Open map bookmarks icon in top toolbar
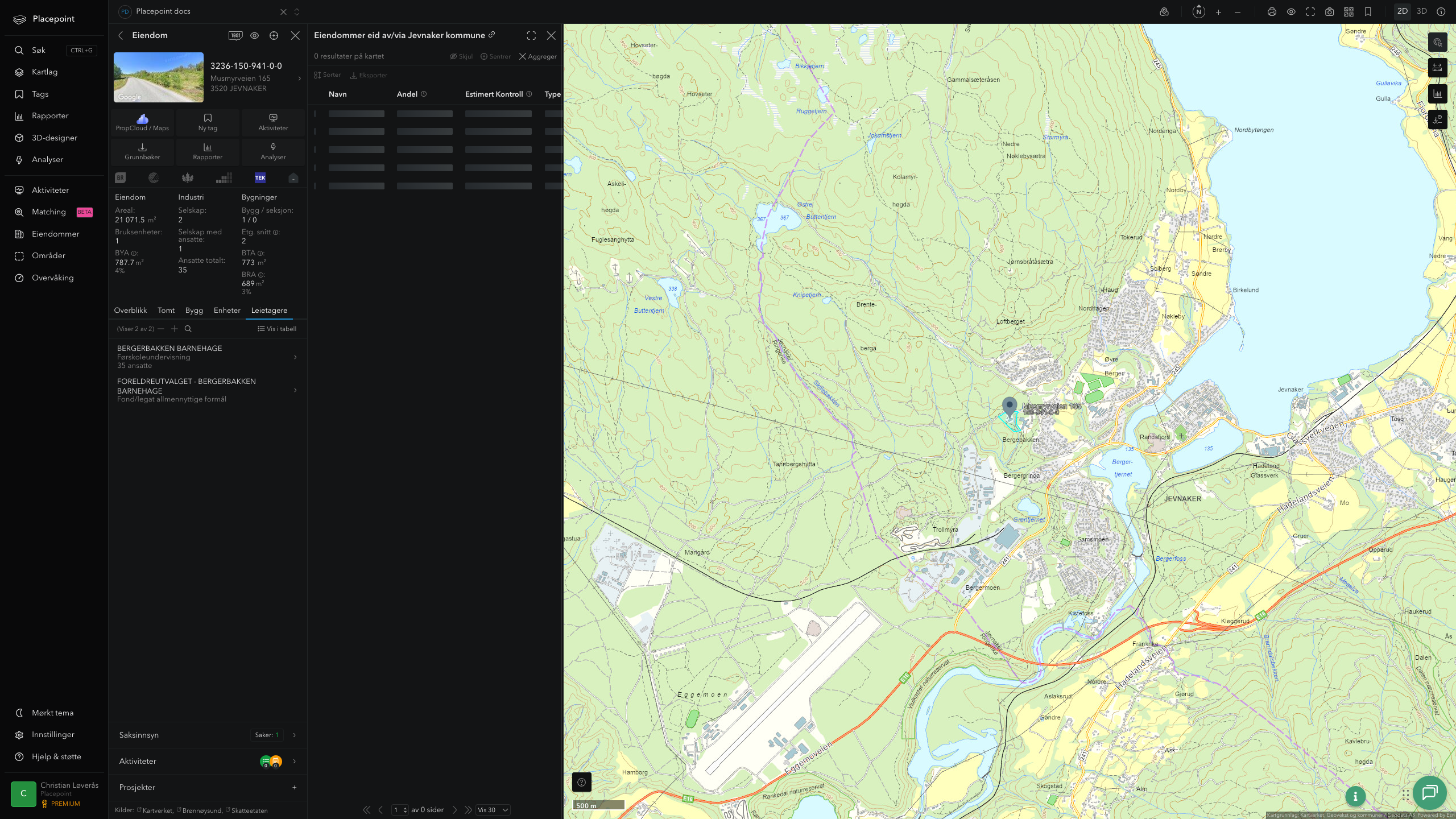 click(x=1368, y=12)
